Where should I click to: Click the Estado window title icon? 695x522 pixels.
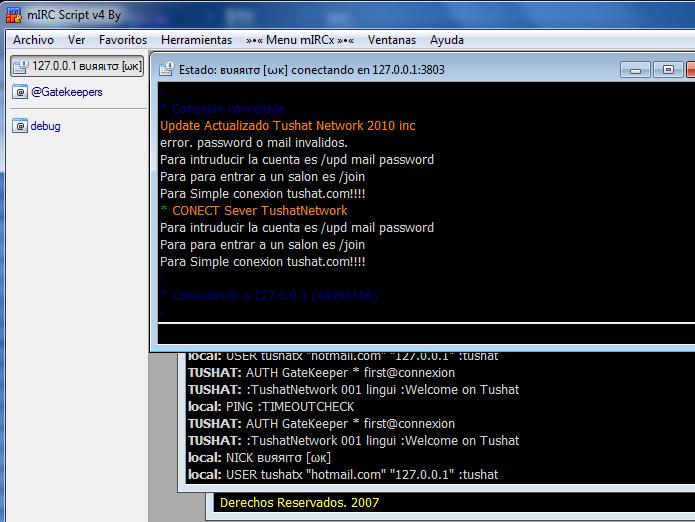point(167,69)
